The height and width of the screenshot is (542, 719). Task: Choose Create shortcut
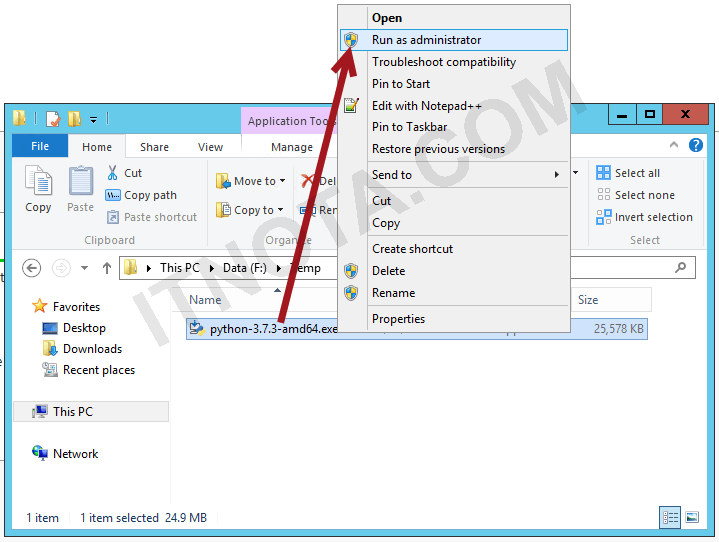coord(454,249)
